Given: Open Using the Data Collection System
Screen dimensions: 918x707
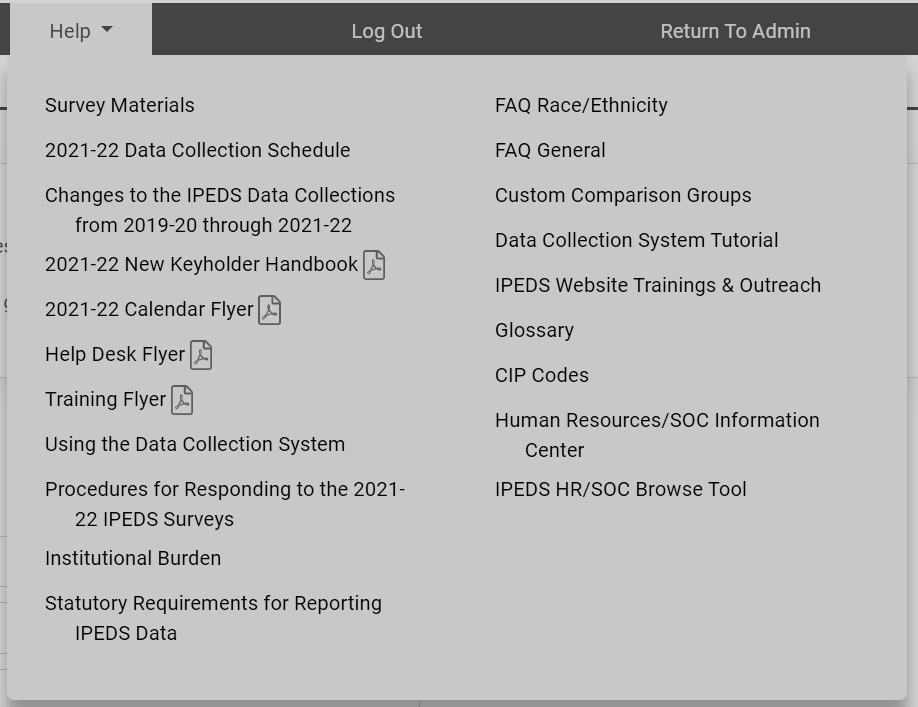Looking at the screenshot, I should 195,444.
